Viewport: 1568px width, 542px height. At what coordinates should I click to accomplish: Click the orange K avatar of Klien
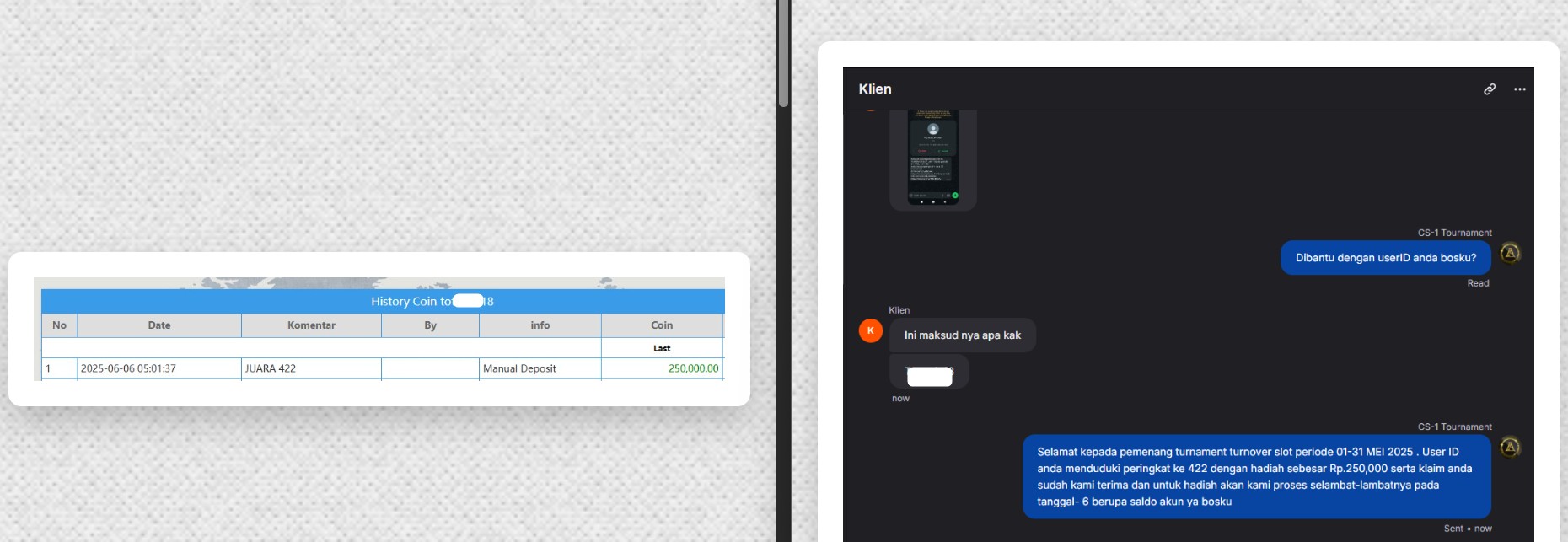871,330
